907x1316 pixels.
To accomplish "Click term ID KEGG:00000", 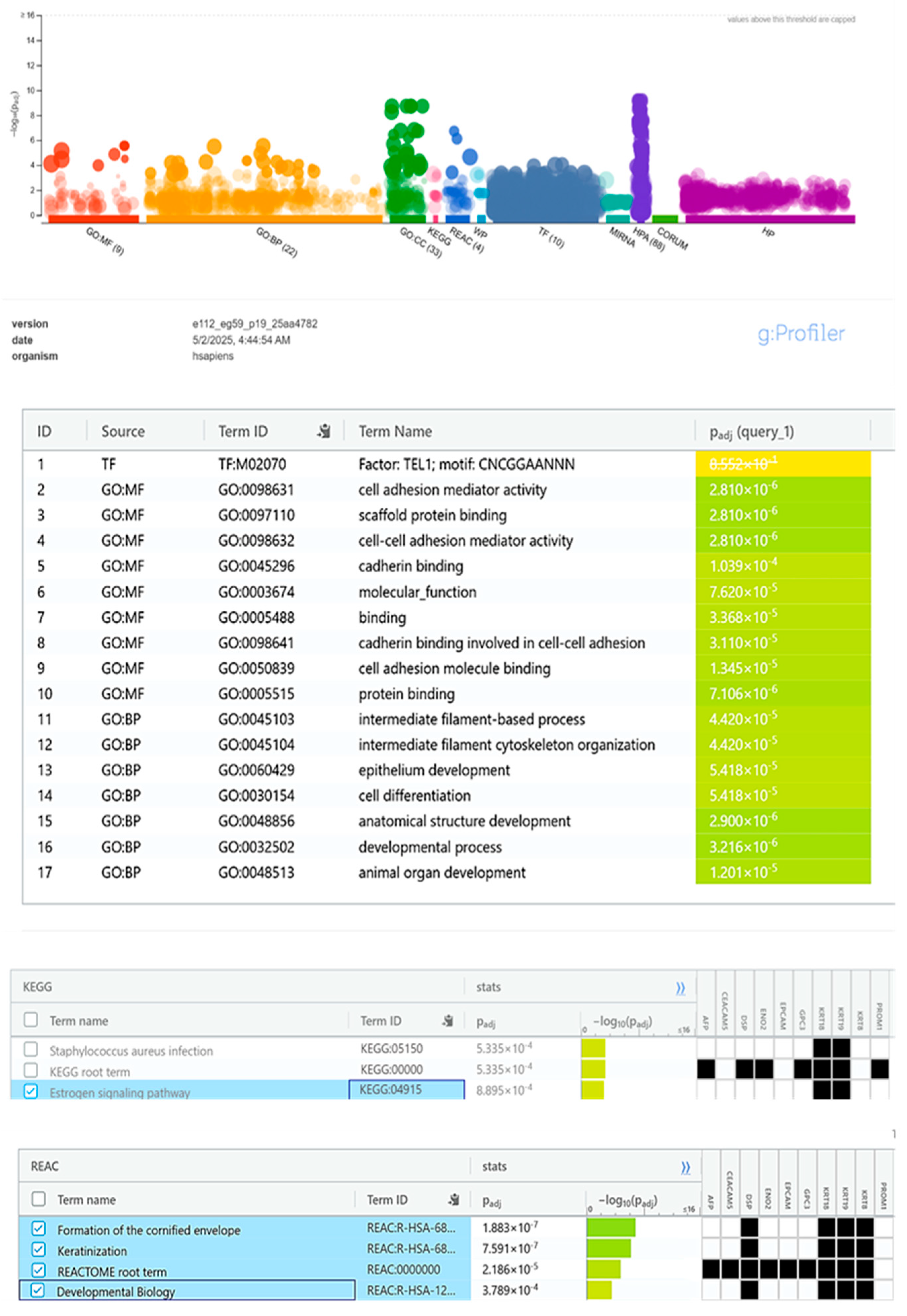I will click(392, 1069).
